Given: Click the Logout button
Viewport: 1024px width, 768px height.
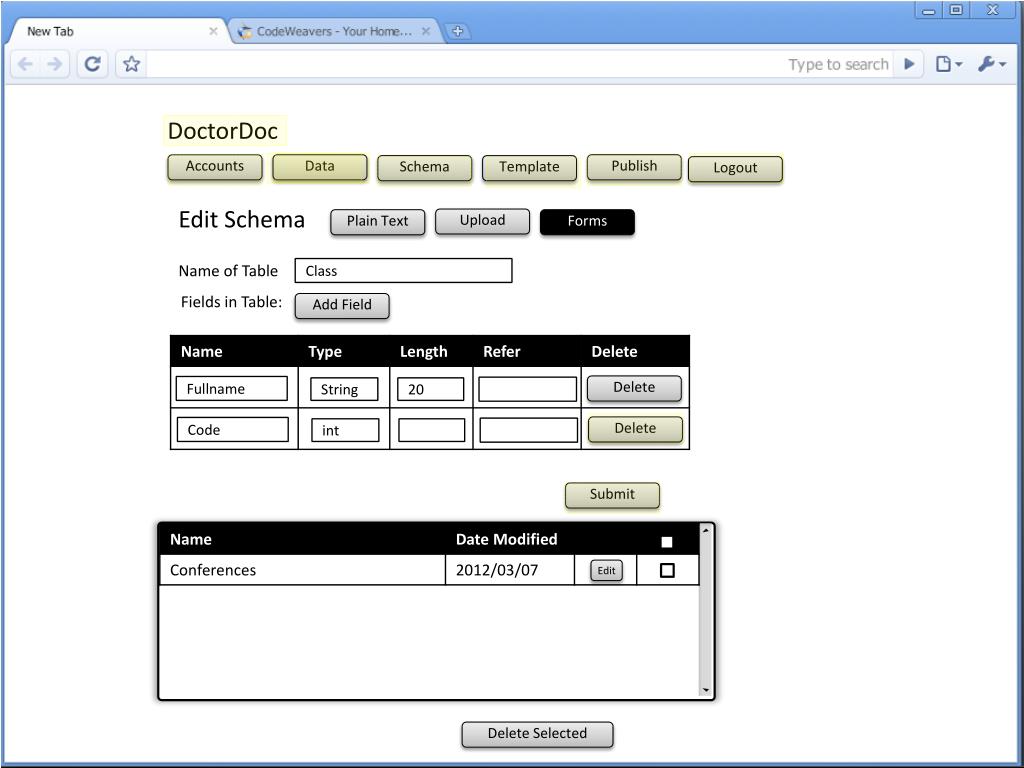Looking at the screenshot, I should 735,168.
